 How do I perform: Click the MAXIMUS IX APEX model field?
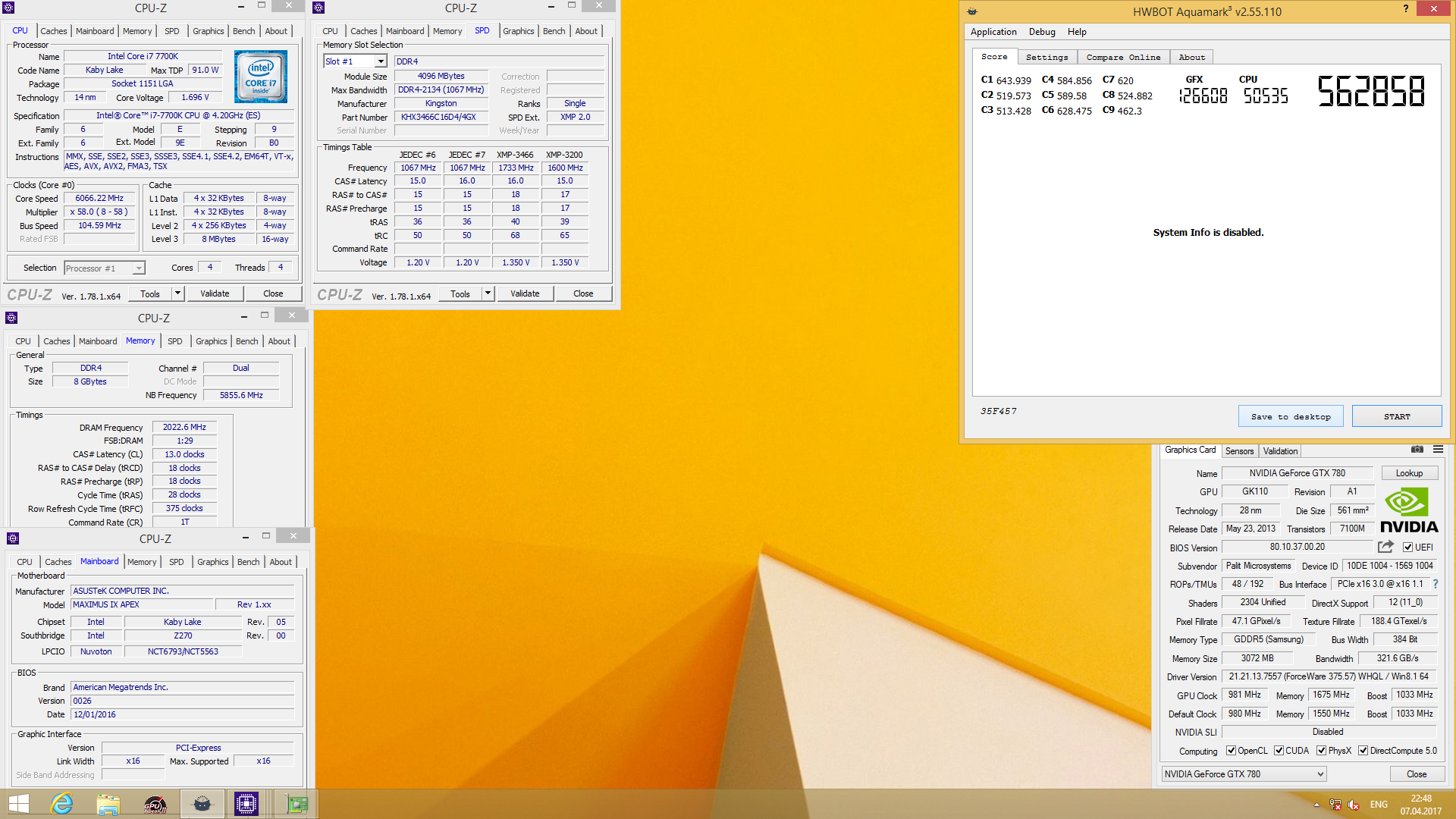pos(143,604)
